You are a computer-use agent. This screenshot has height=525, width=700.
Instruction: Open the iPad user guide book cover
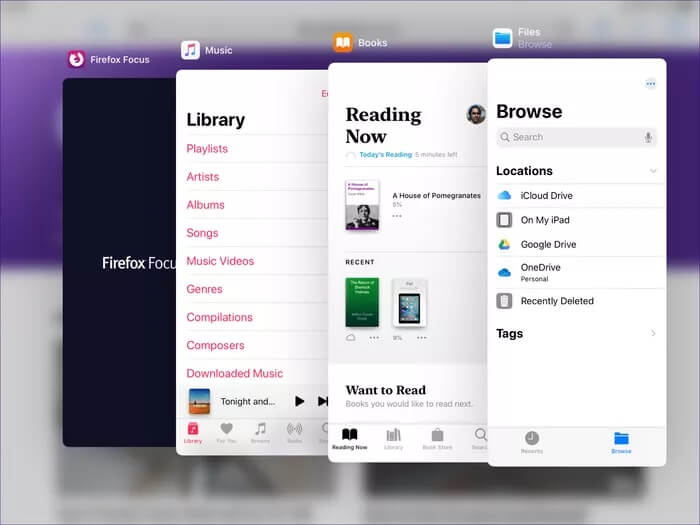(409, 303)
